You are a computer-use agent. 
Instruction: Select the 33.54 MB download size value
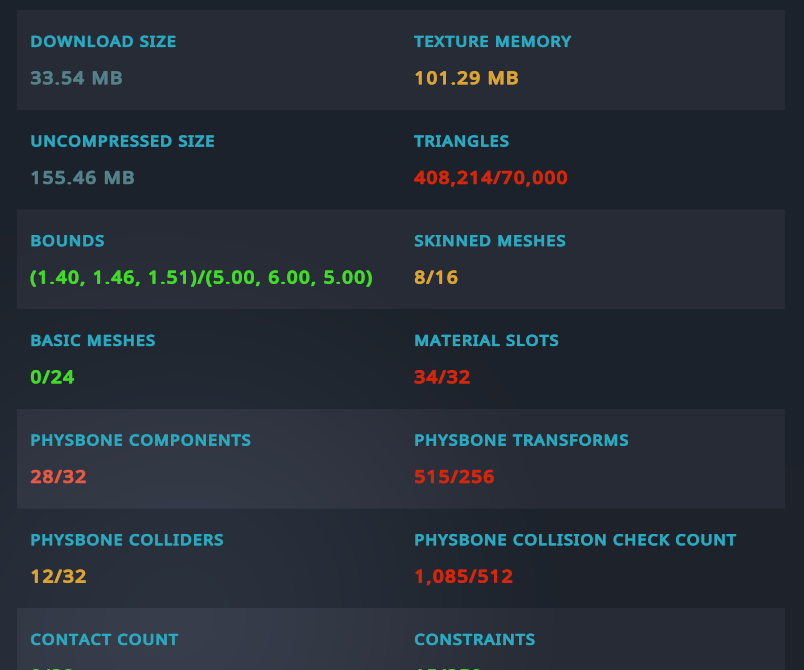[76, 78]
